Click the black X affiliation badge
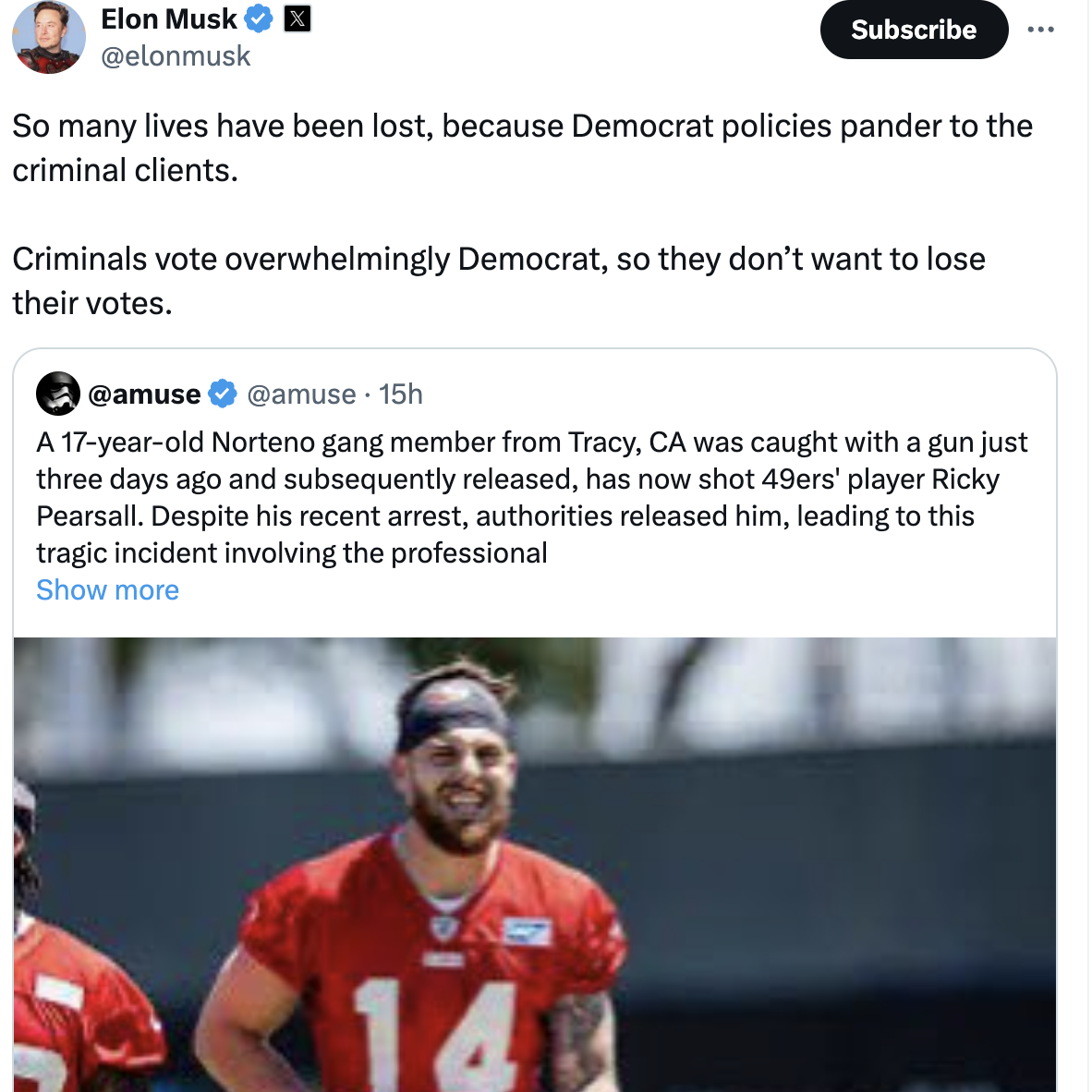The height and width of the screenshot is (1092, 1092). [x=297, y=18]
